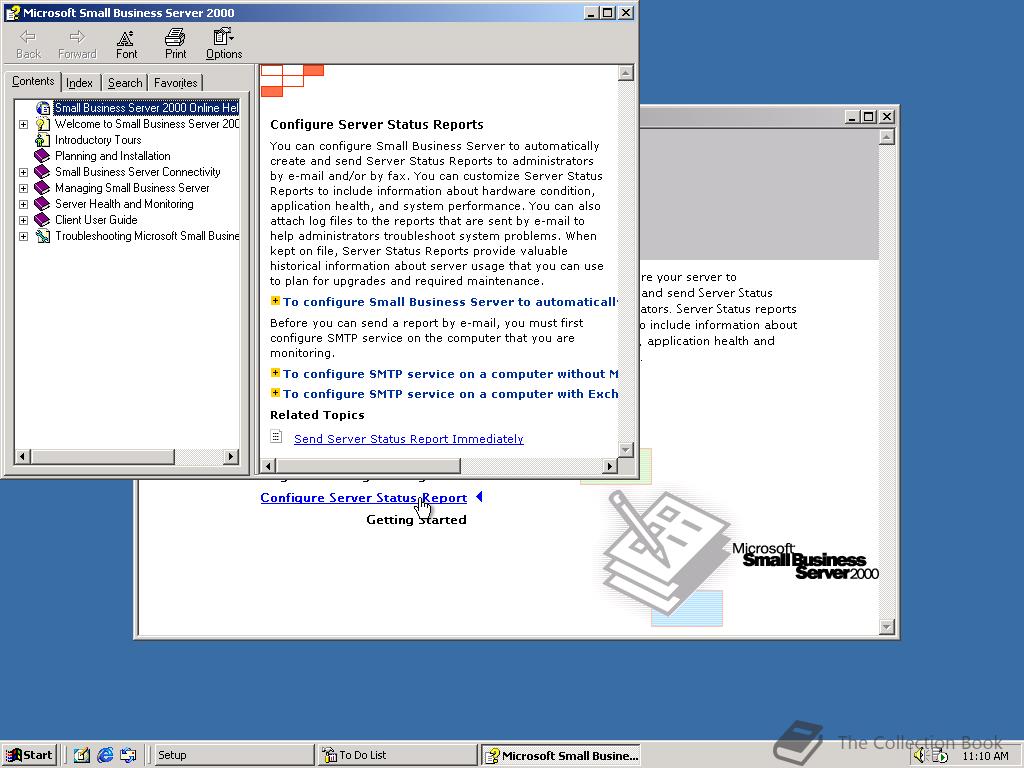1024x768 pixels.
Task: Select the Client User Guide entry
Action: coord(96,220)
